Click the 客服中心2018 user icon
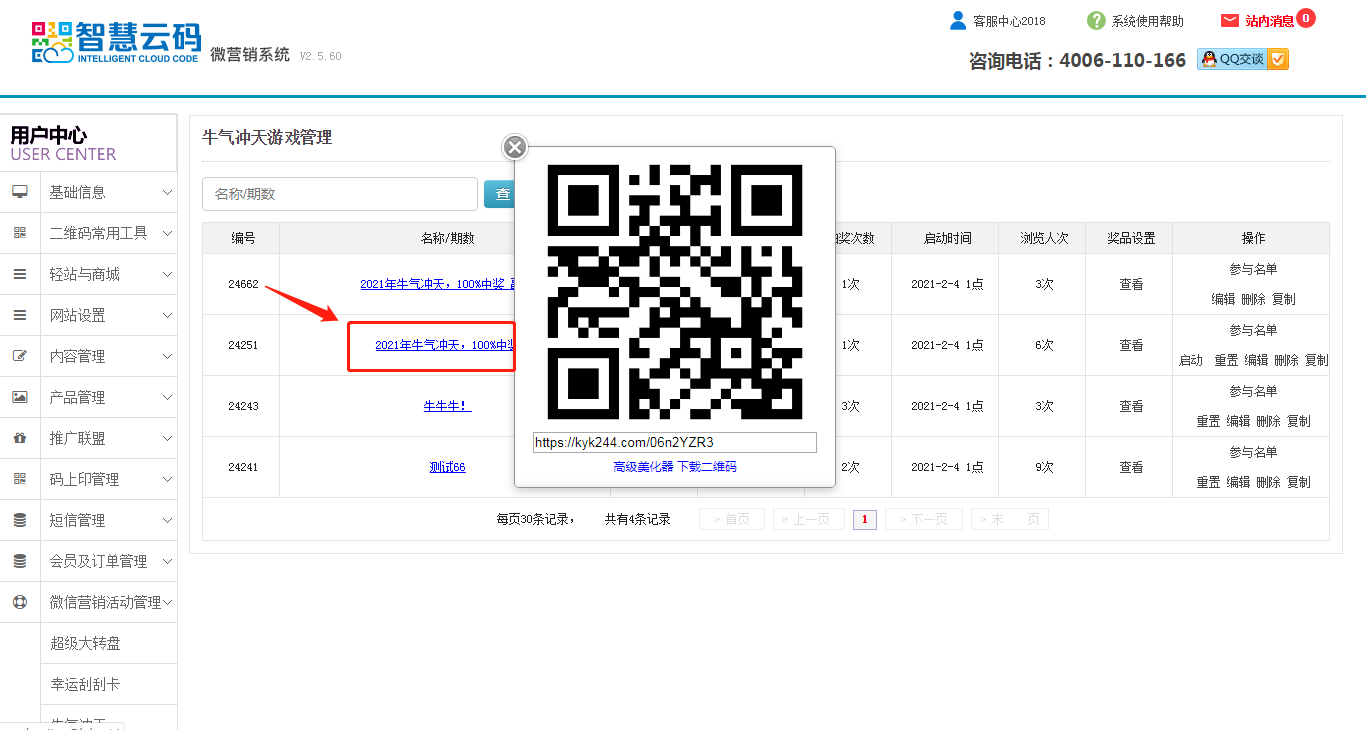Screen dimensions: 1366x730 point(958,20)
